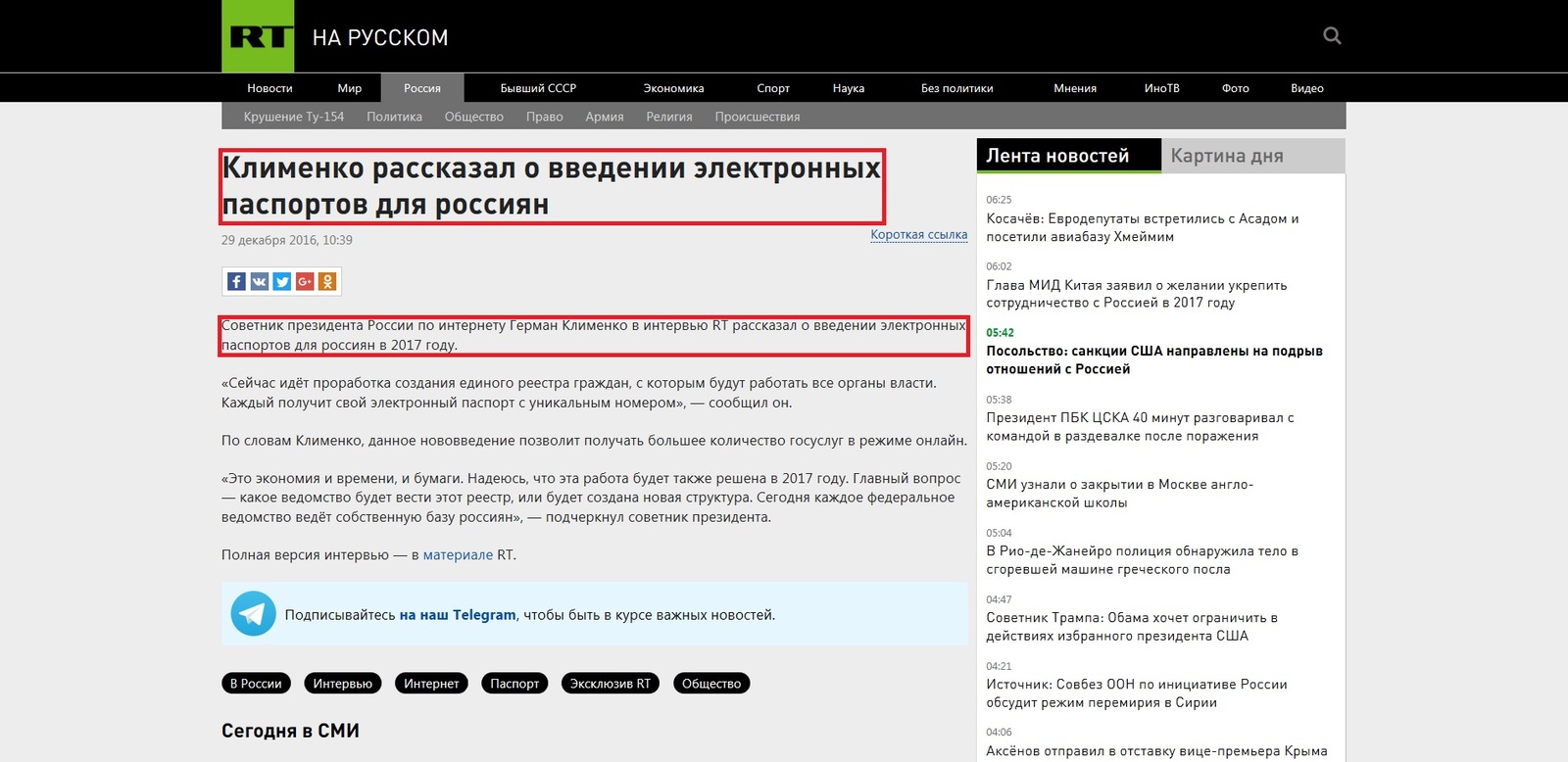This screenshot has width=1568, height=762.
Task: Select Армия submenu item
Action: pyautogui.click(x=605, y=117)
